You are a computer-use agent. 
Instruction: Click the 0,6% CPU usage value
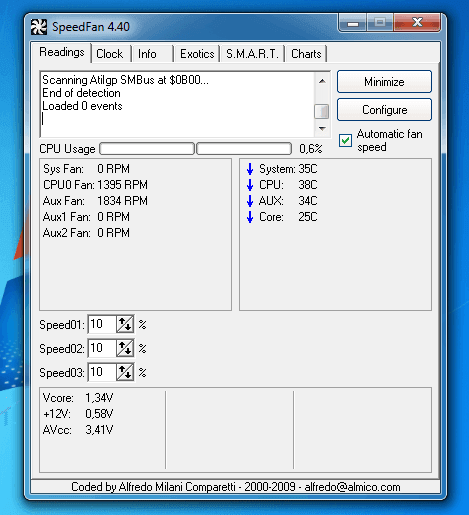311,149
